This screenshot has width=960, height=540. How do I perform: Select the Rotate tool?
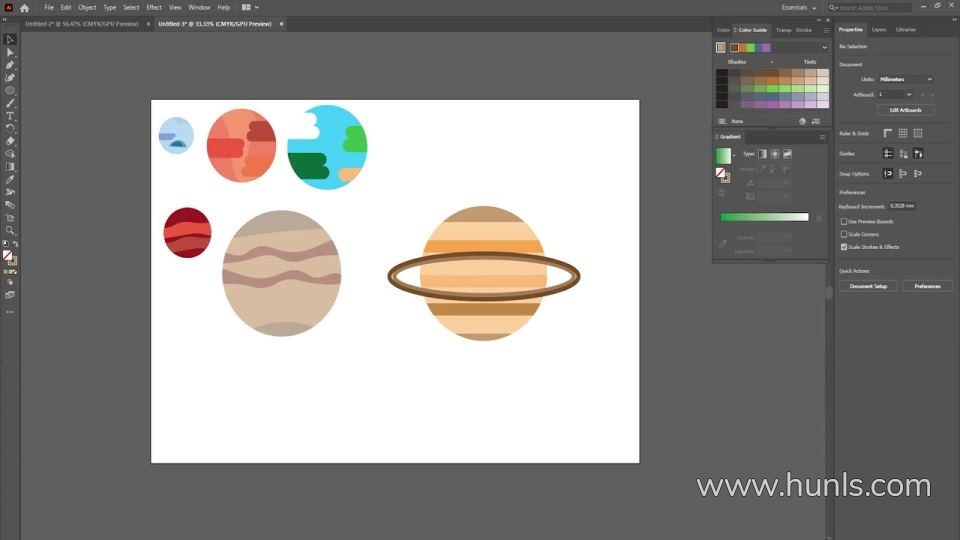pyautogui.click(x=10, y=129)
